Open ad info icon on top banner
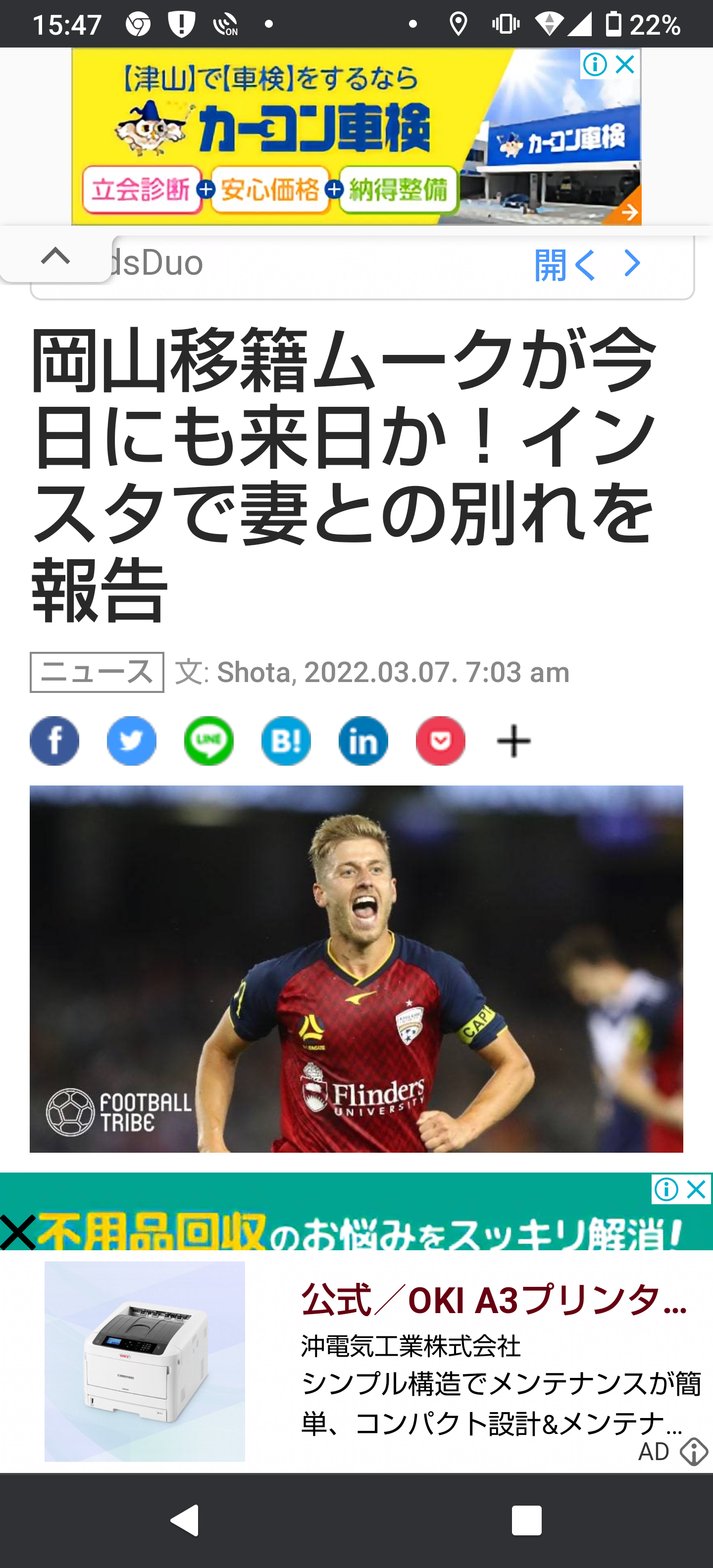713x1568 pixels. (595, 64)
